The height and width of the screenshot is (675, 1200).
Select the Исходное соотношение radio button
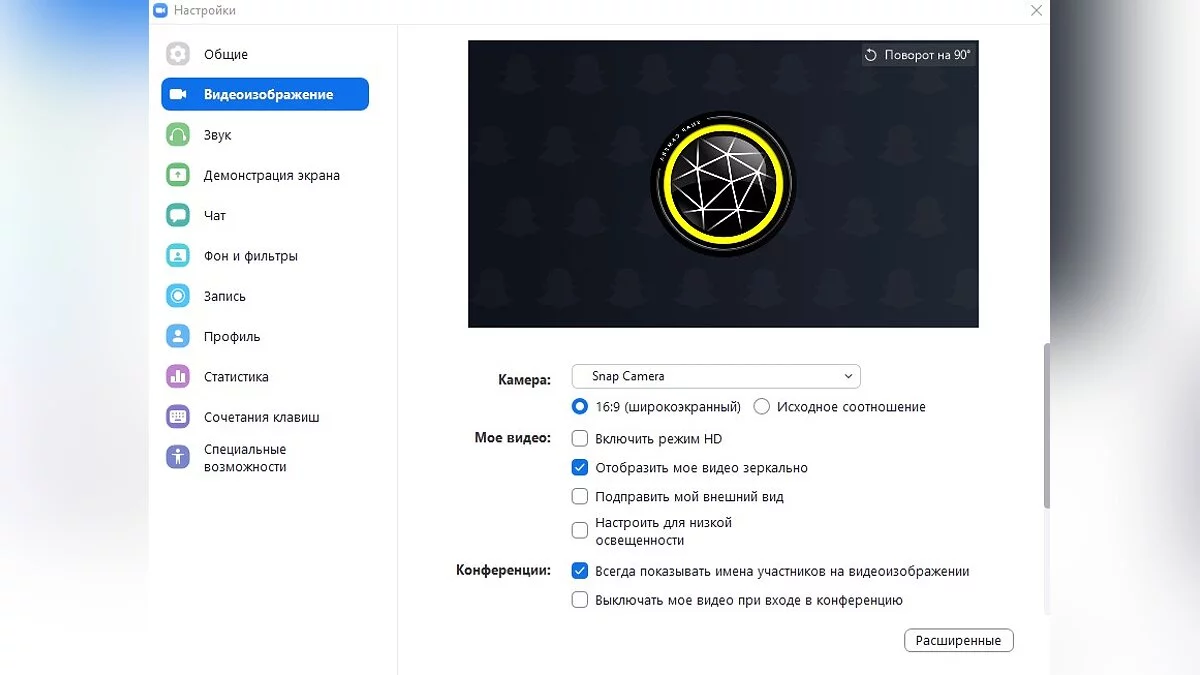pyautogui.click(x=762, y=407)
